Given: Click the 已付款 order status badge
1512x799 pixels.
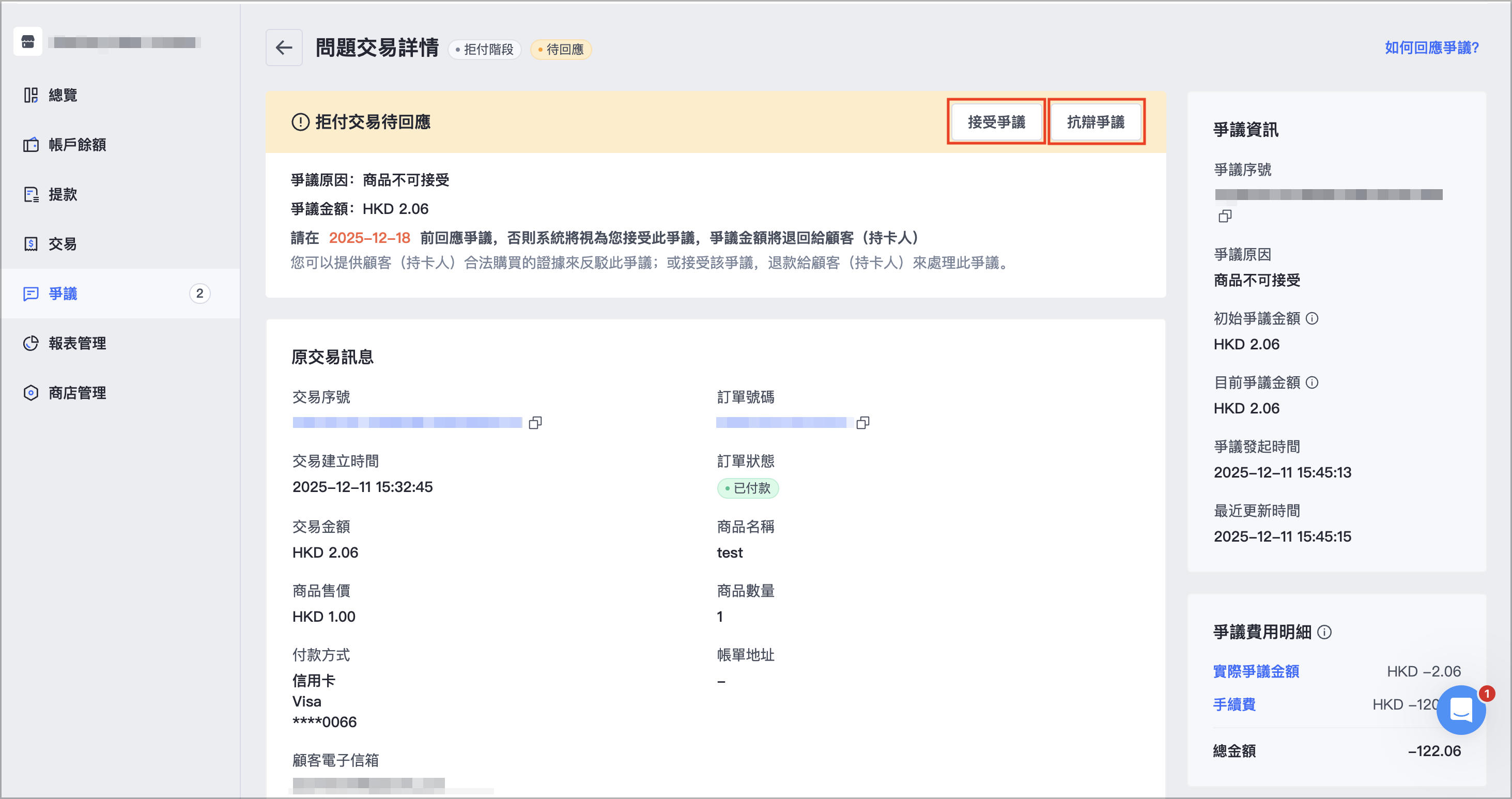Looking at the screenshot, I should [x=748, y=488].
